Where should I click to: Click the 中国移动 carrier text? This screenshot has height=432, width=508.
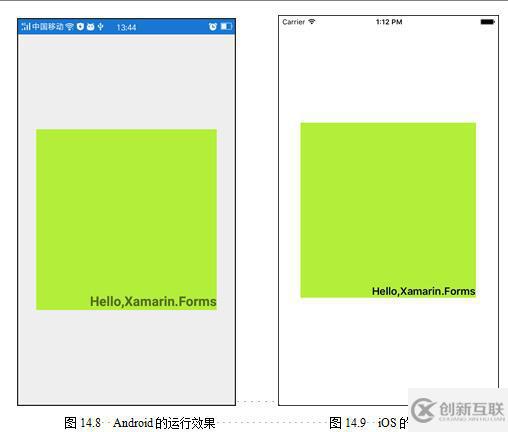[48, 27]
